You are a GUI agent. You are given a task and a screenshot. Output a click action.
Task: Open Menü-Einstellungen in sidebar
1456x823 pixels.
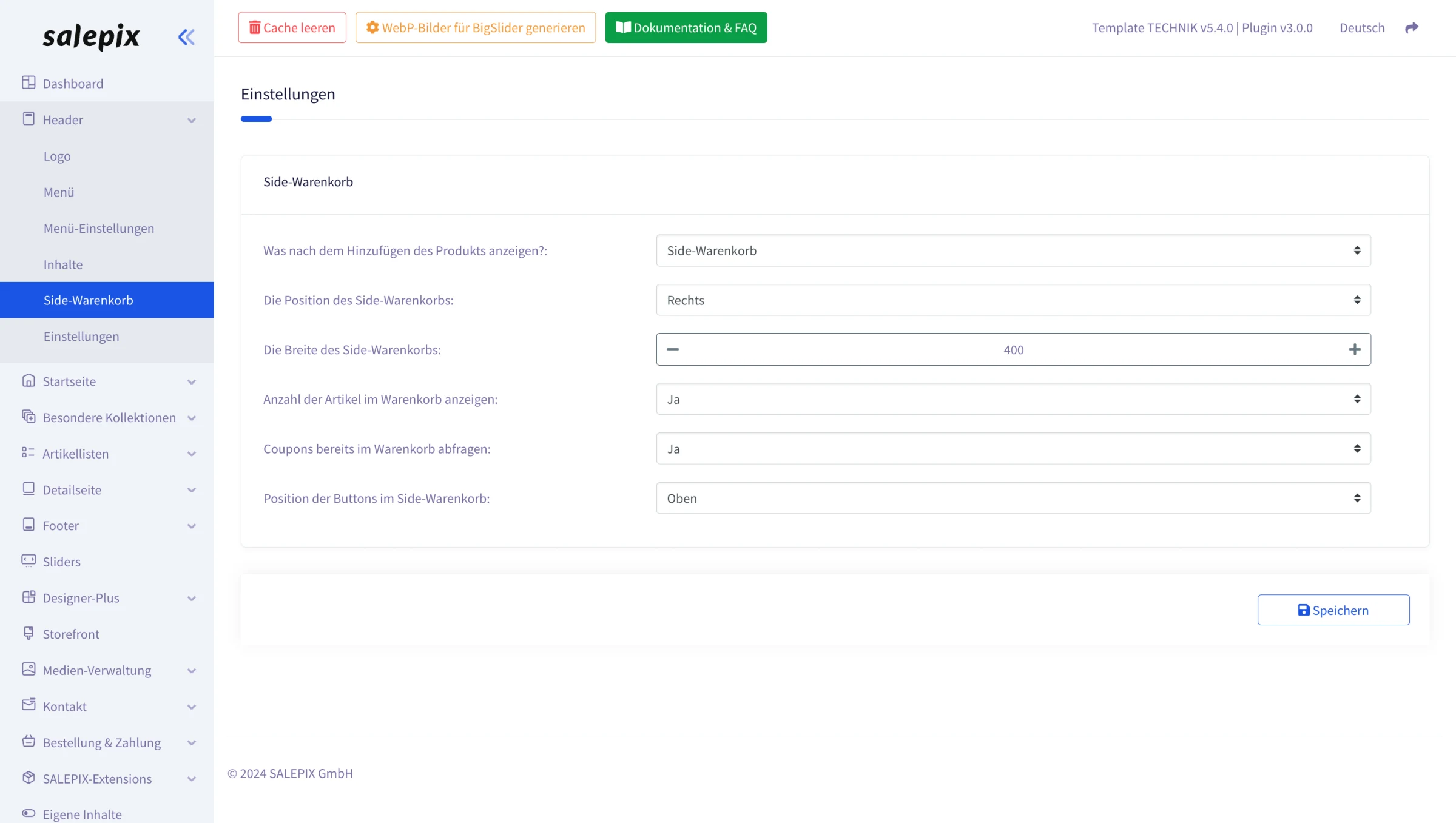(107, 228)
